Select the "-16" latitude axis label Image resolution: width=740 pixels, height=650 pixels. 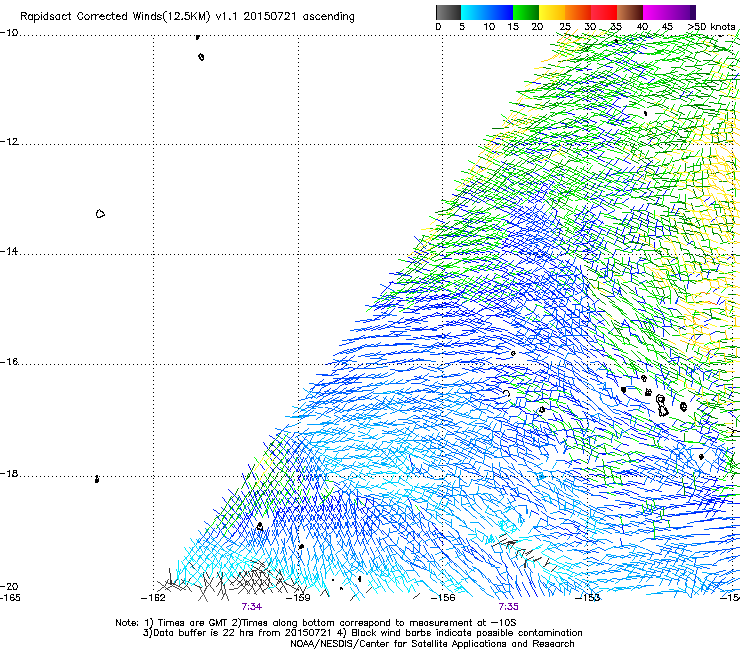pos(9,362)
